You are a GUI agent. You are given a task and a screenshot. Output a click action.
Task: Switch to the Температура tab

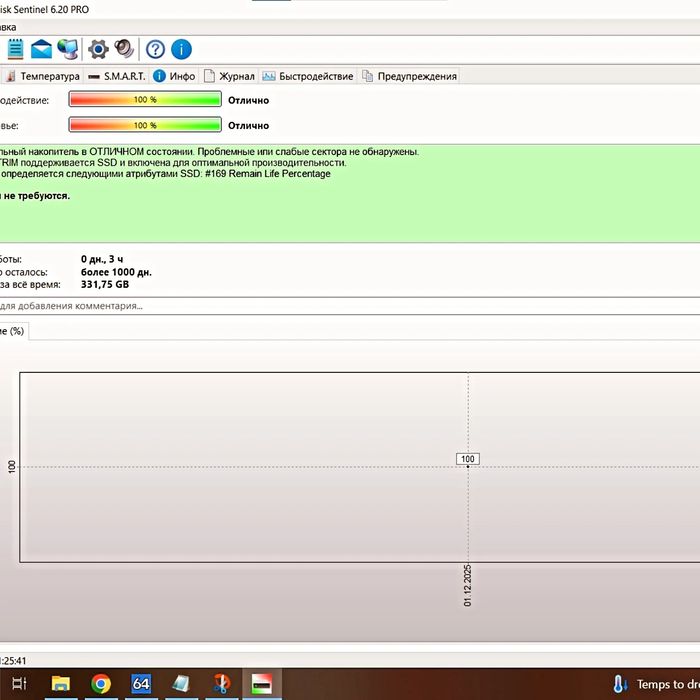43,76
